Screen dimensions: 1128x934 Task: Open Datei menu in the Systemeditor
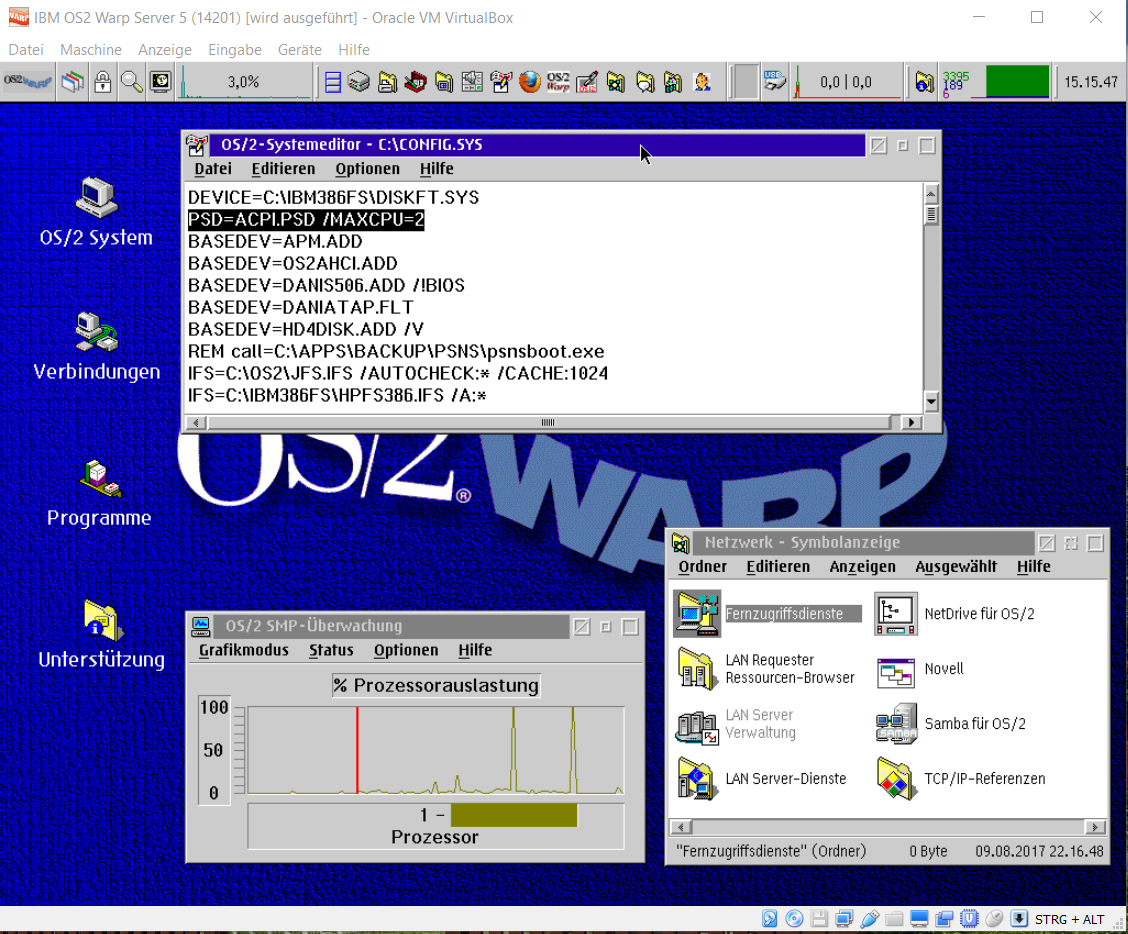pos(213,168)
